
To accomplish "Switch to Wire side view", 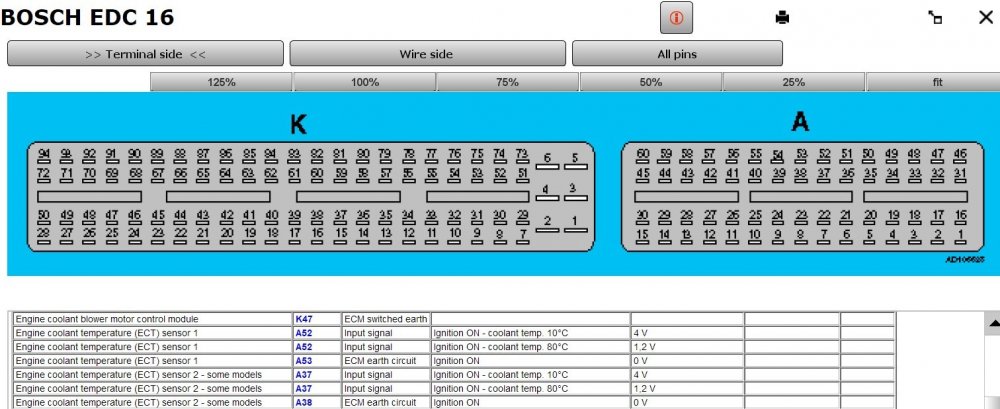I will [427, 54].
